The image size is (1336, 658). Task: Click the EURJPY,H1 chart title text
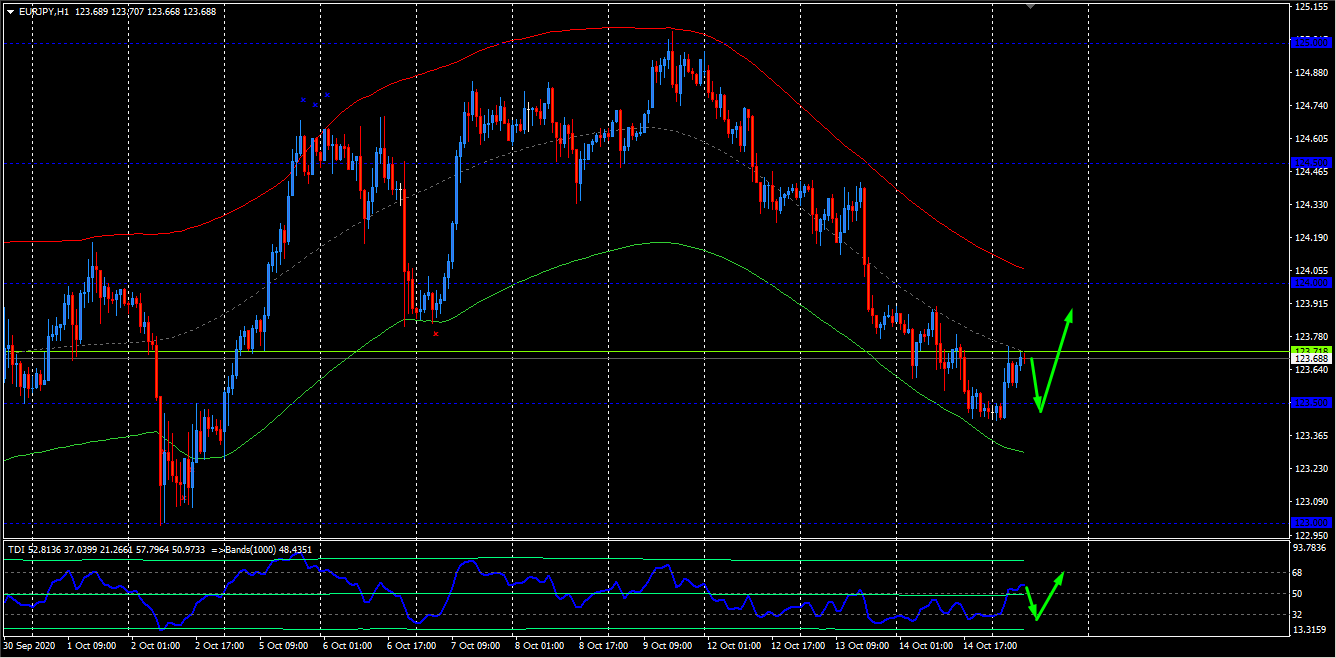[x=44, y=11]
